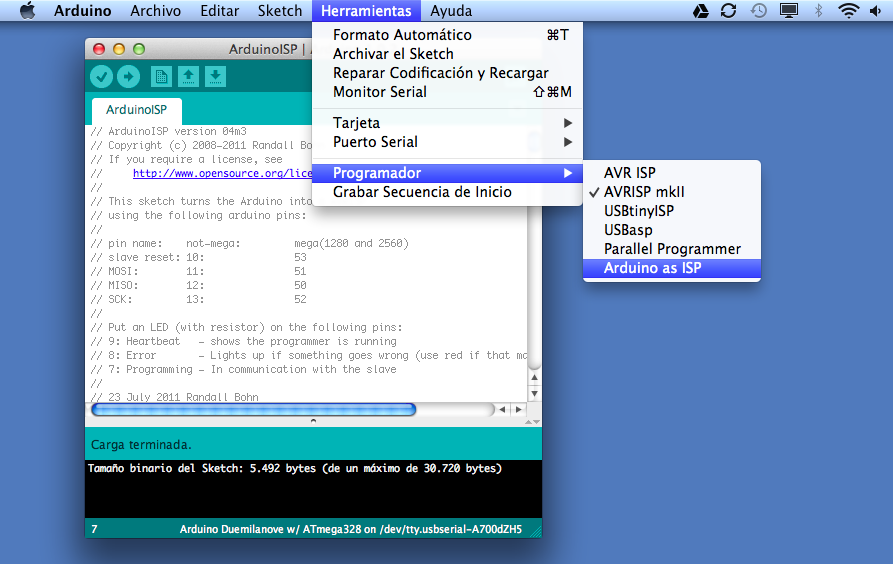
Task: Click the Upload arrow toolbar button
Action: [129, 76]
